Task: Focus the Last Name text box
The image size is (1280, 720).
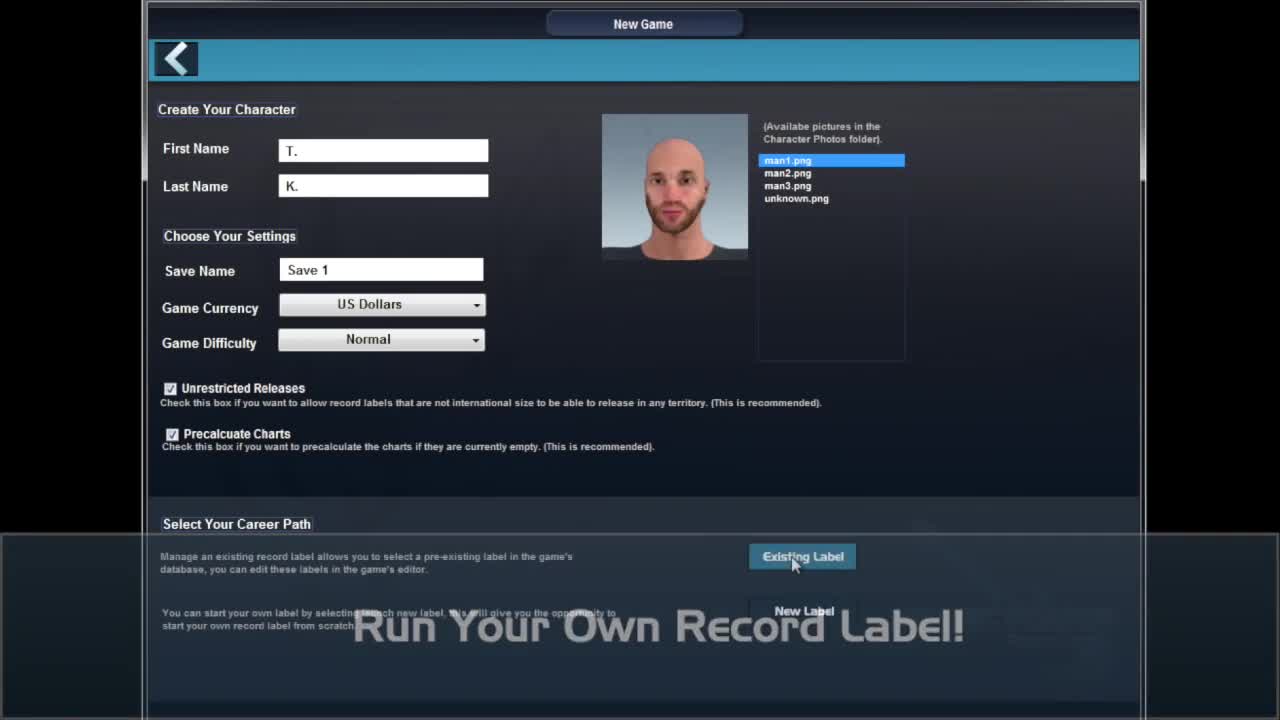Action: [383, 186]
